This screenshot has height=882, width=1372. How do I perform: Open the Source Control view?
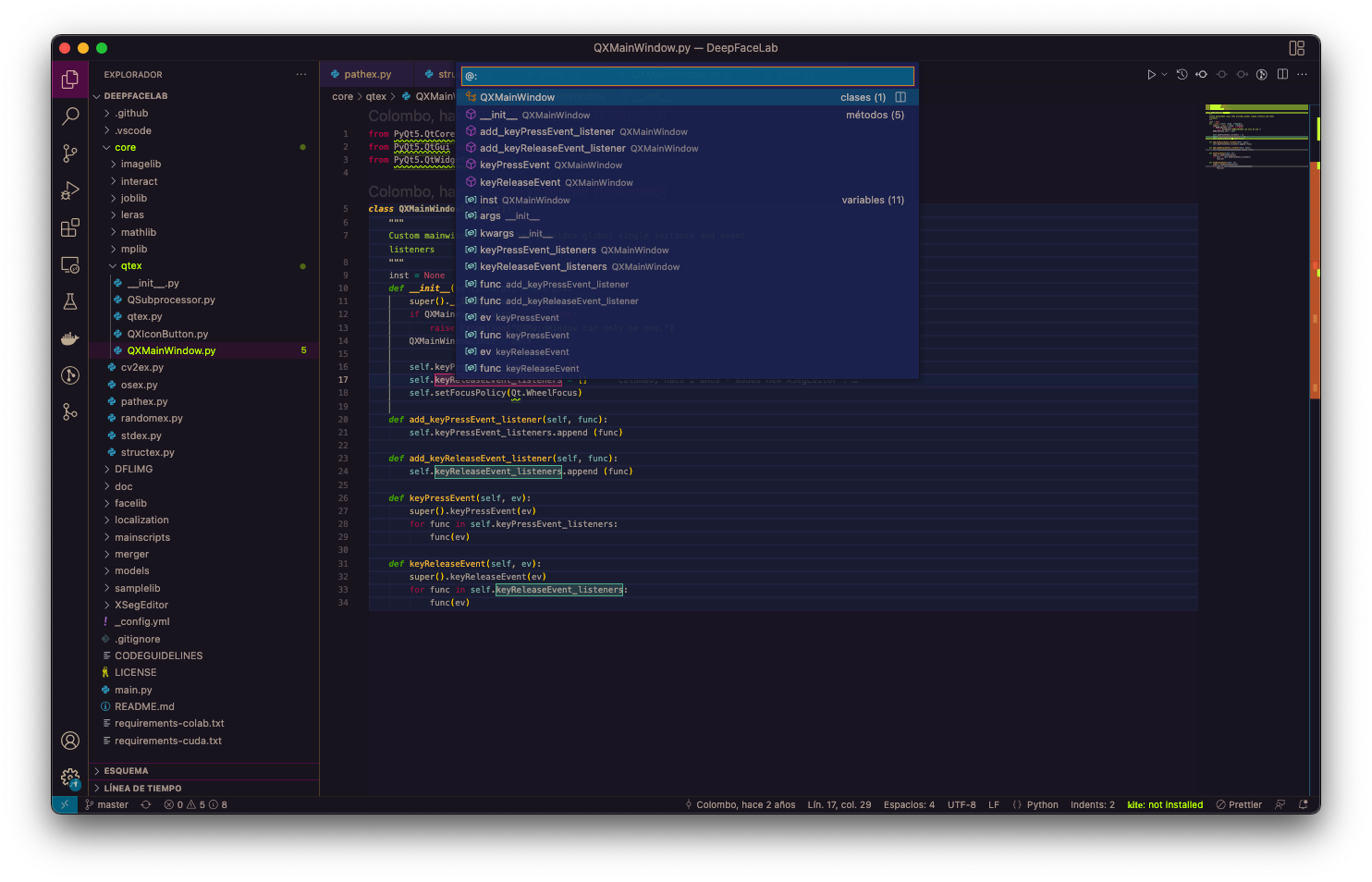point(69,153)
